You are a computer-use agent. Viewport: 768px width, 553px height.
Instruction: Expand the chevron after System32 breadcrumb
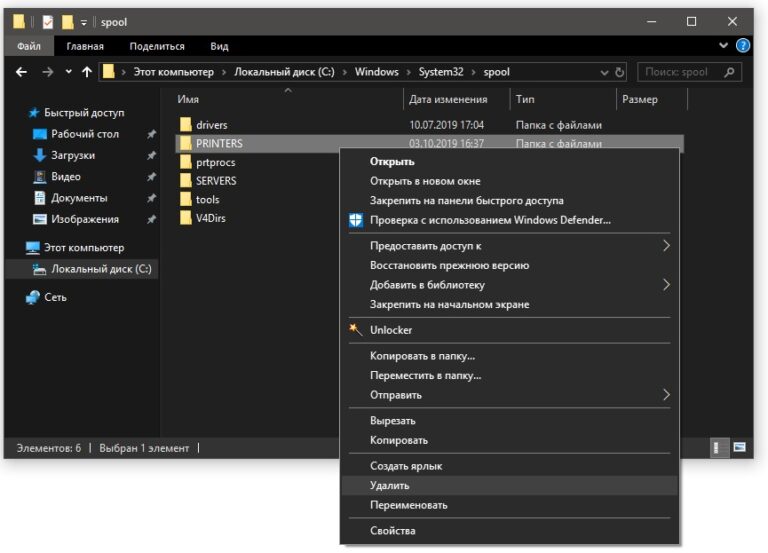(x=473, y=72)
